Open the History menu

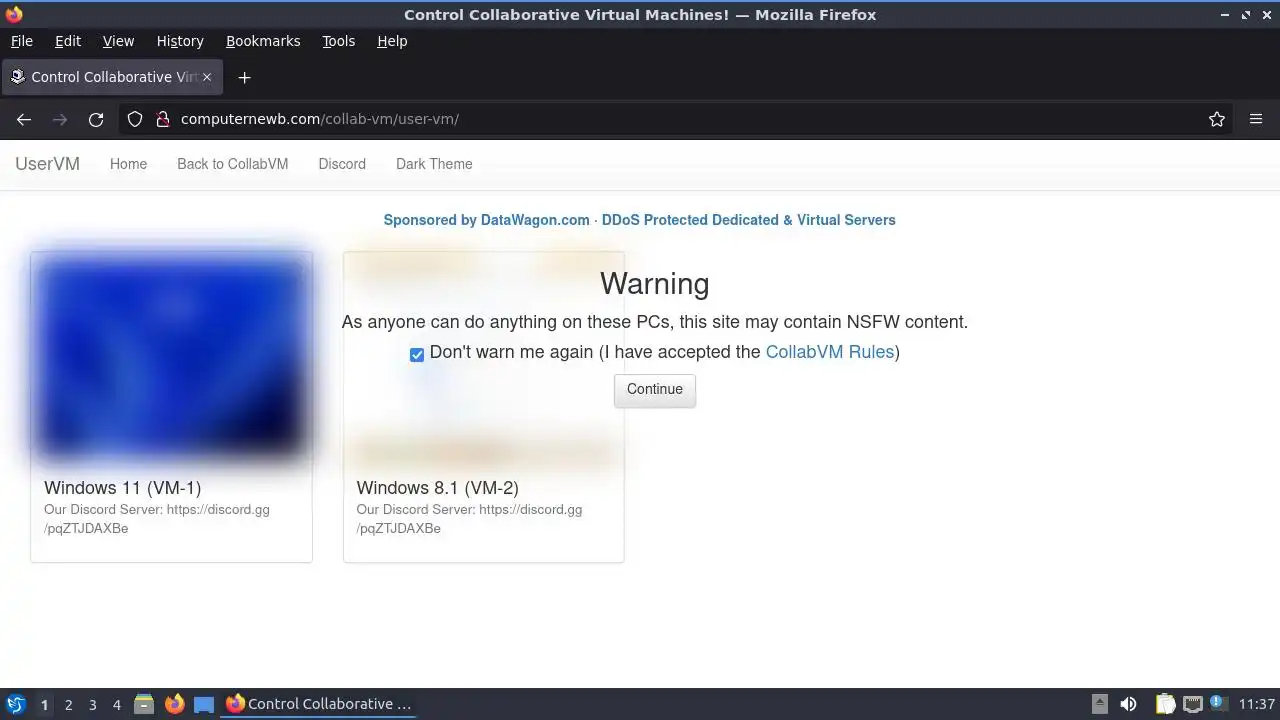point(180,41)
